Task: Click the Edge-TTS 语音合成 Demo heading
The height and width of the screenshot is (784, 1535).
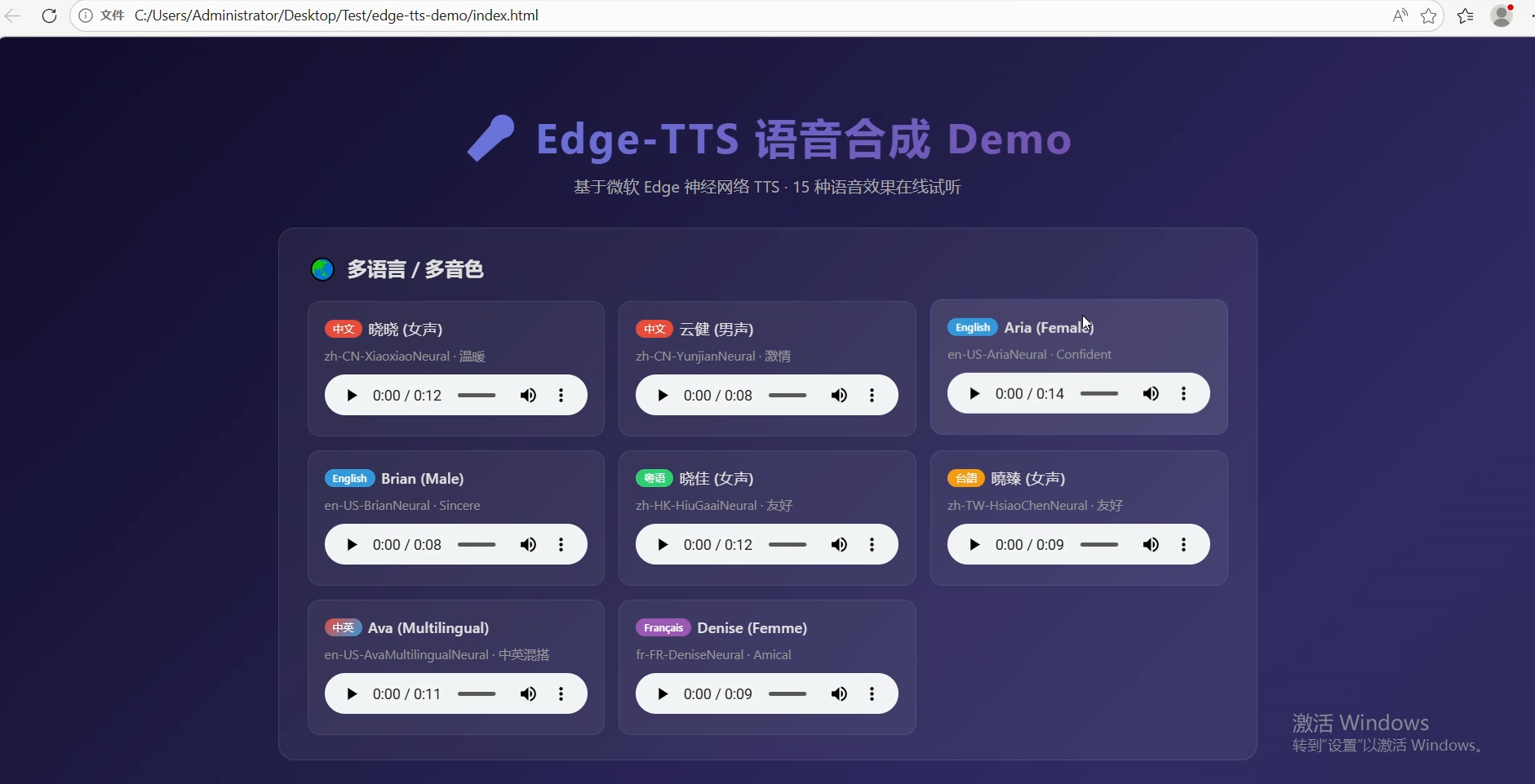Action: (803, 139)
